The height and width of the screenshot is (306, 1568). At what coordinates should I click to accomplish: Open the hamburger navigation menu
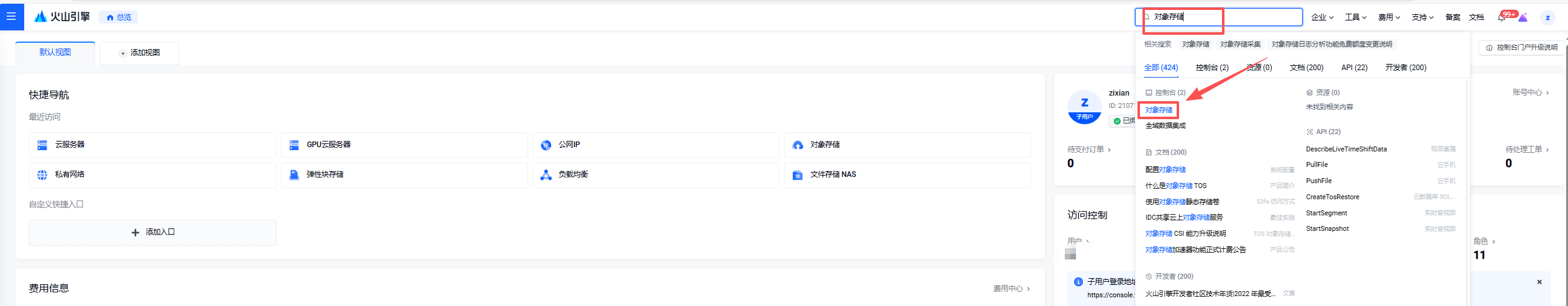click(11, 17)
